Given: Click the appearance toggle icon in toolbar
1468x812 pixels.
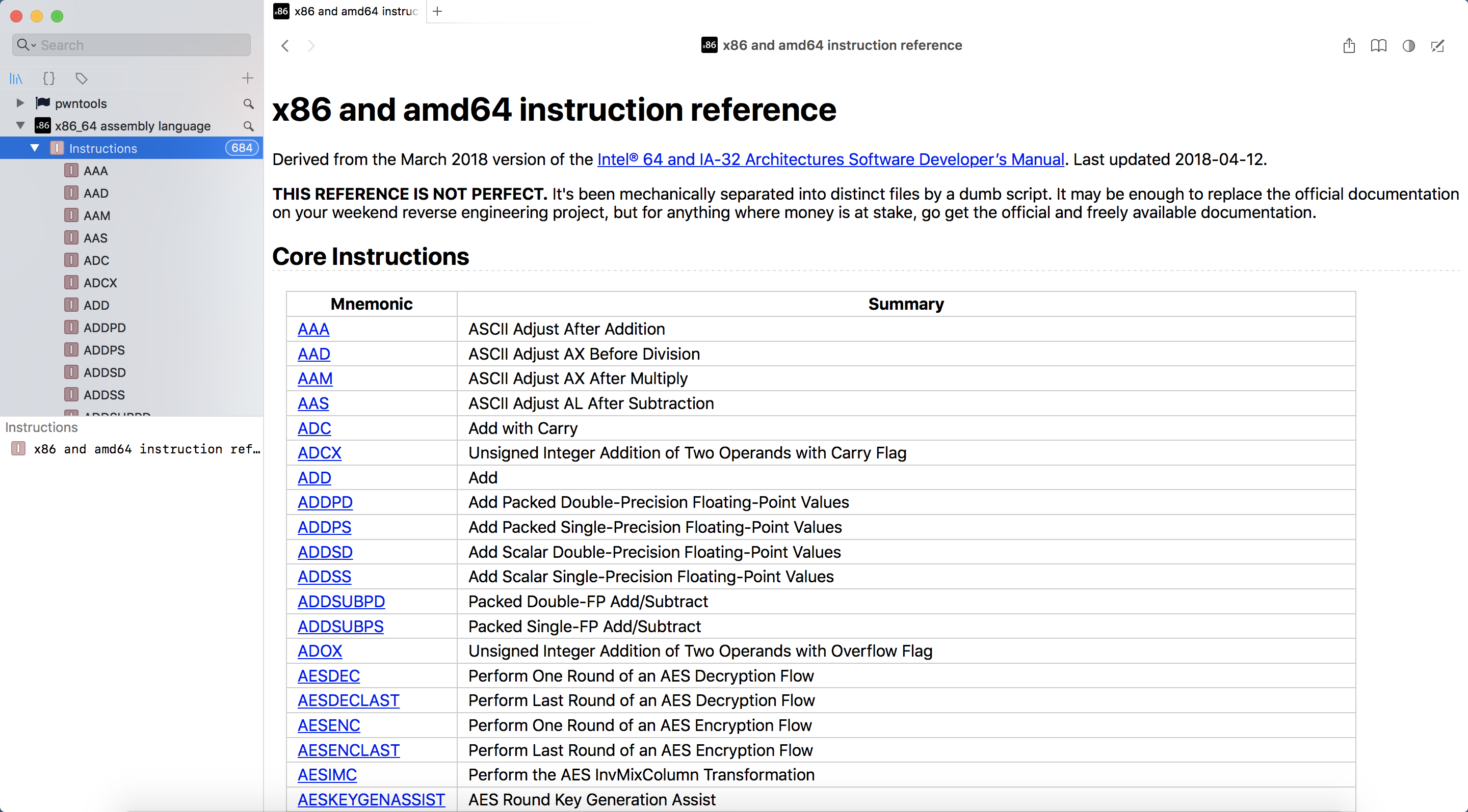Looking at the screenshot, I should click(x=1409, y=46).
